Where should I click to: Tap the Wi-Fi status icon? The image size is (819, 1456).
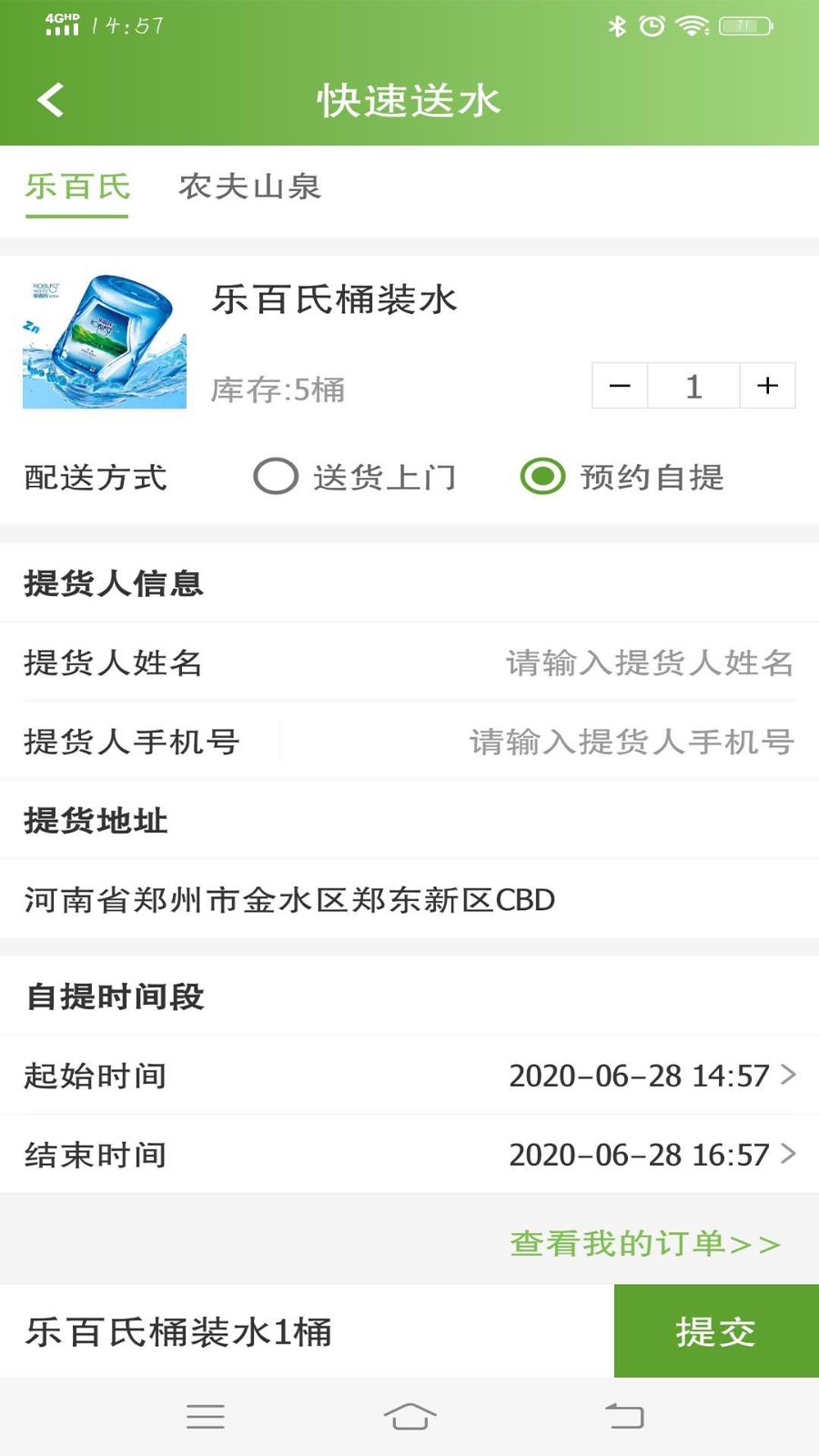click(x=693, y=25)
